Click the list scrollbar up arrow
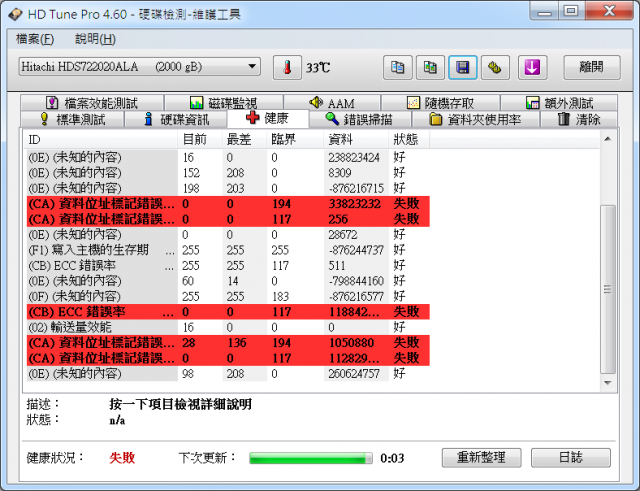 pyautogui.click(x=608, y=140)
